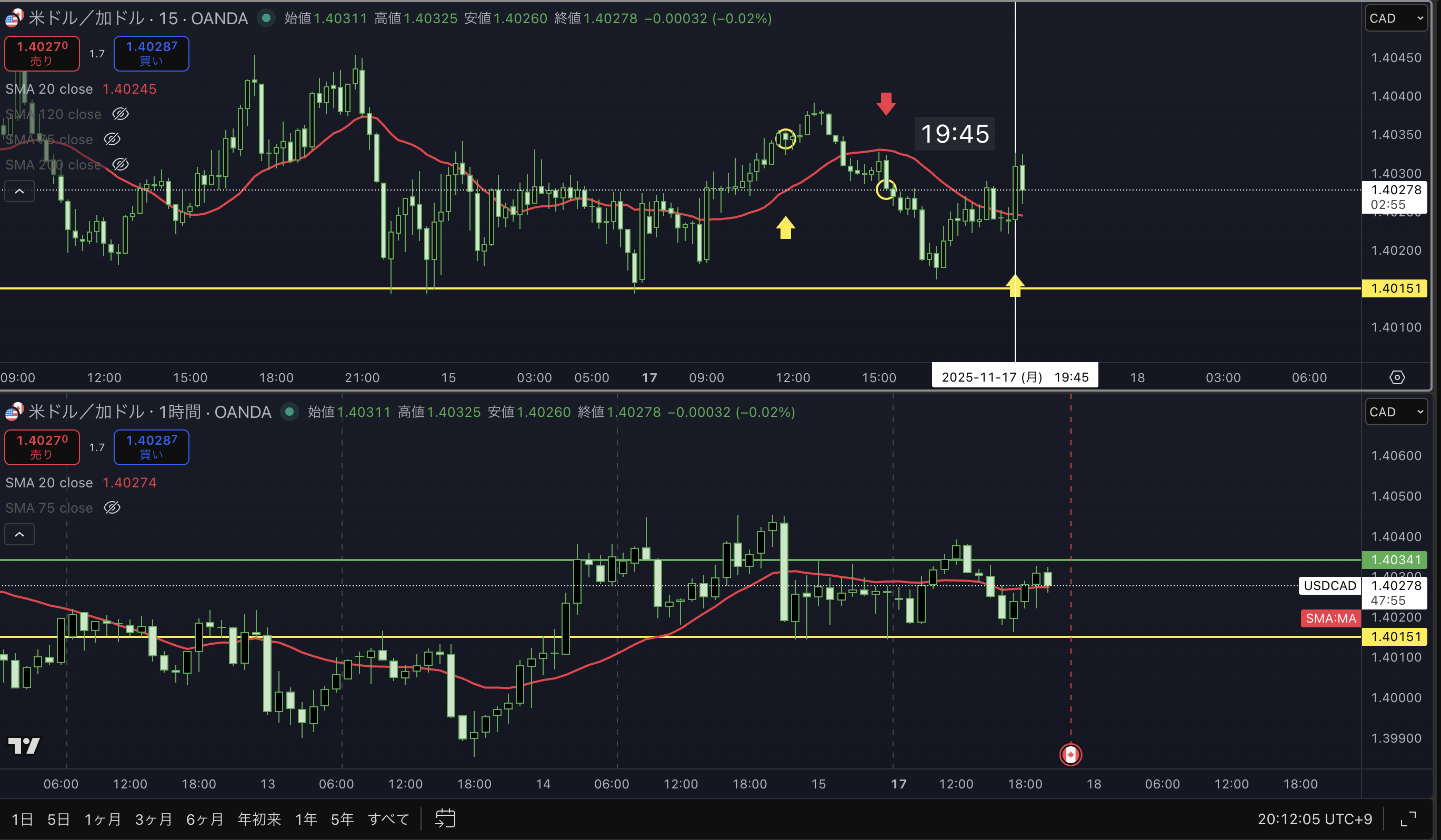Screen dimensions: 1441x840
Task: Switch to the 年初来 range
Action: tap(259, 819)
